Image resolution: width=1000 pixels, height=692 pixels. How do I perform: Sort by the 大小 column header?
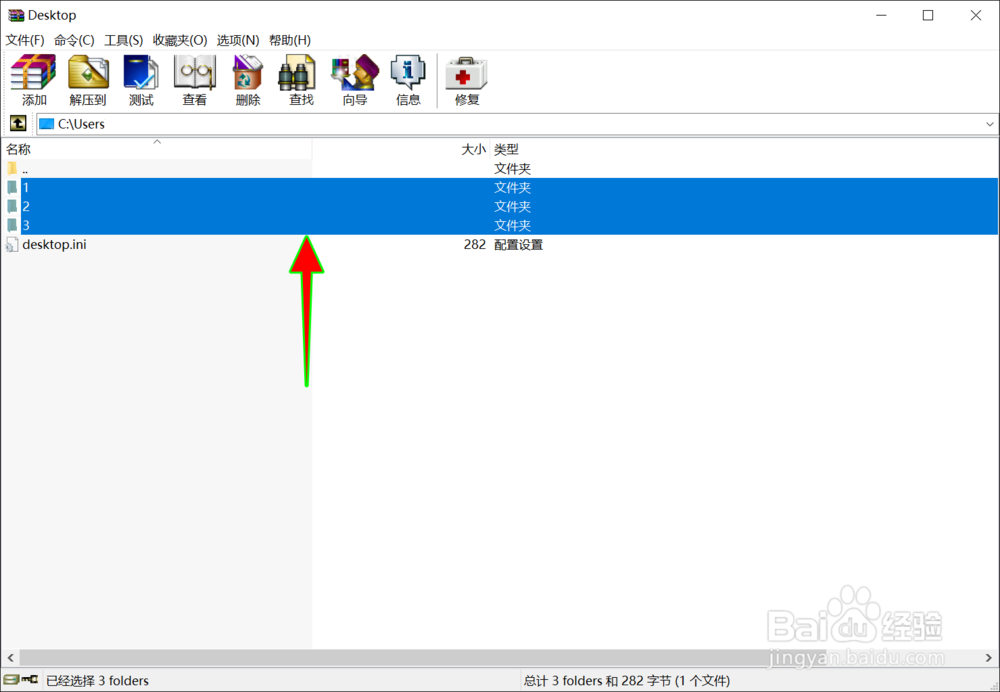click(472, 148)
